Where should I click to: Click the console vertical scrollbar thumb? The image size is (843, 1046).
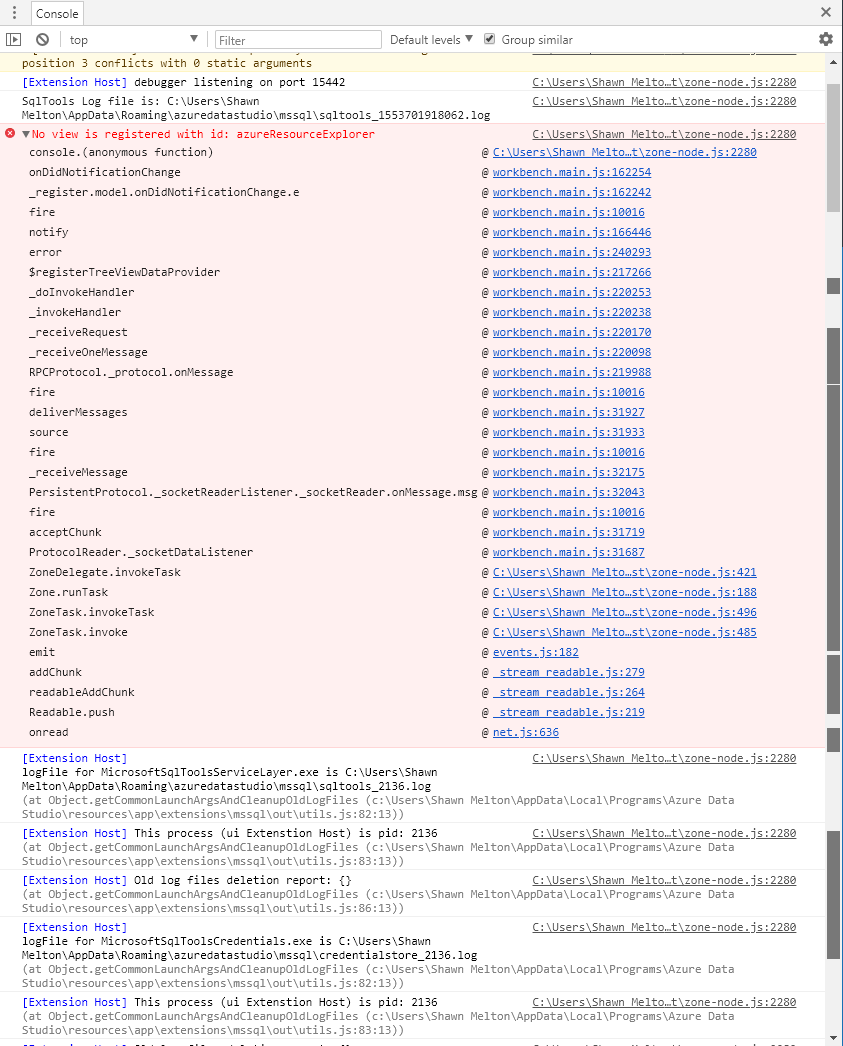[834, 148]
